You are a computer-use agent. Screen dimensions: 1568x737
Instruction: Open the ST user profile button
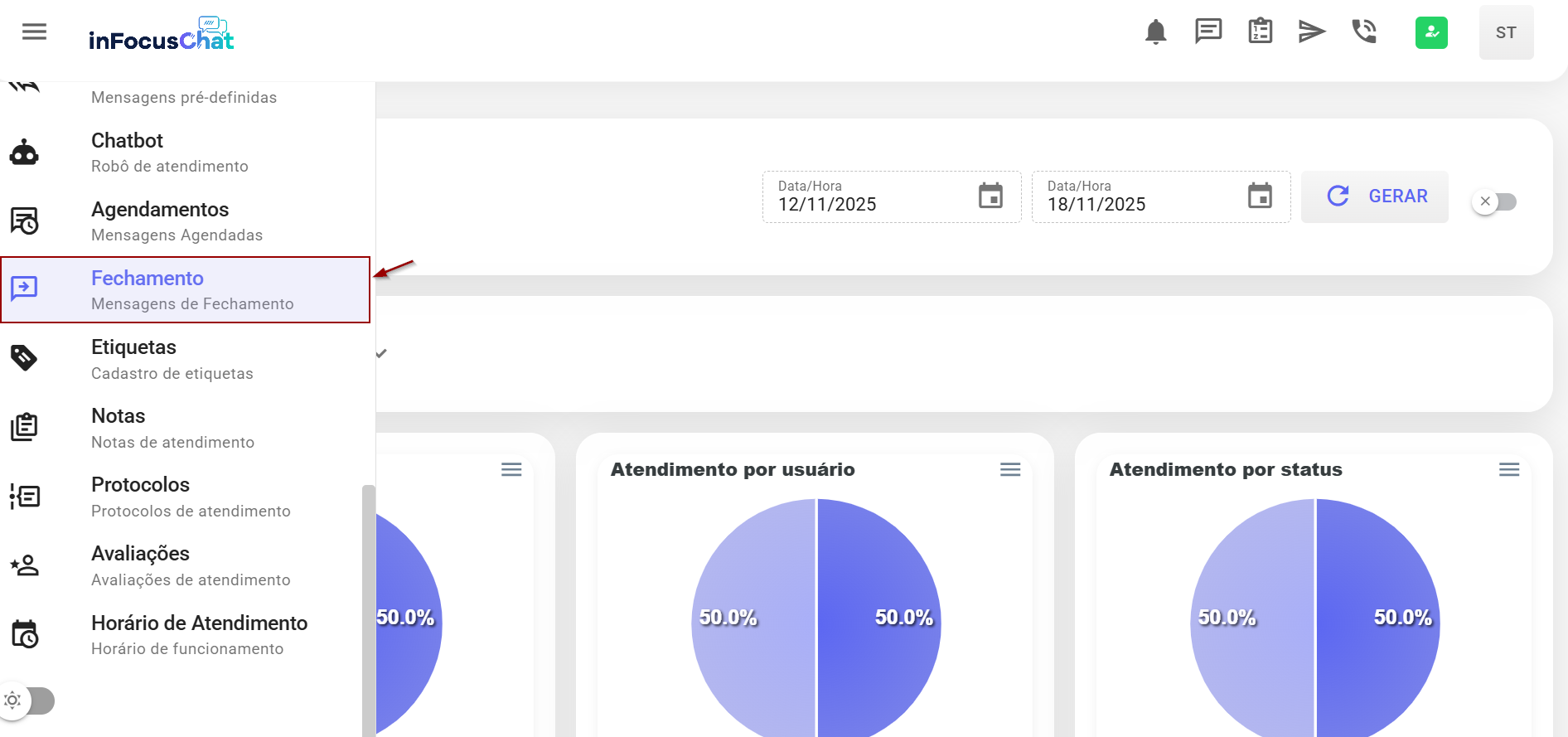pos(1506,32)
